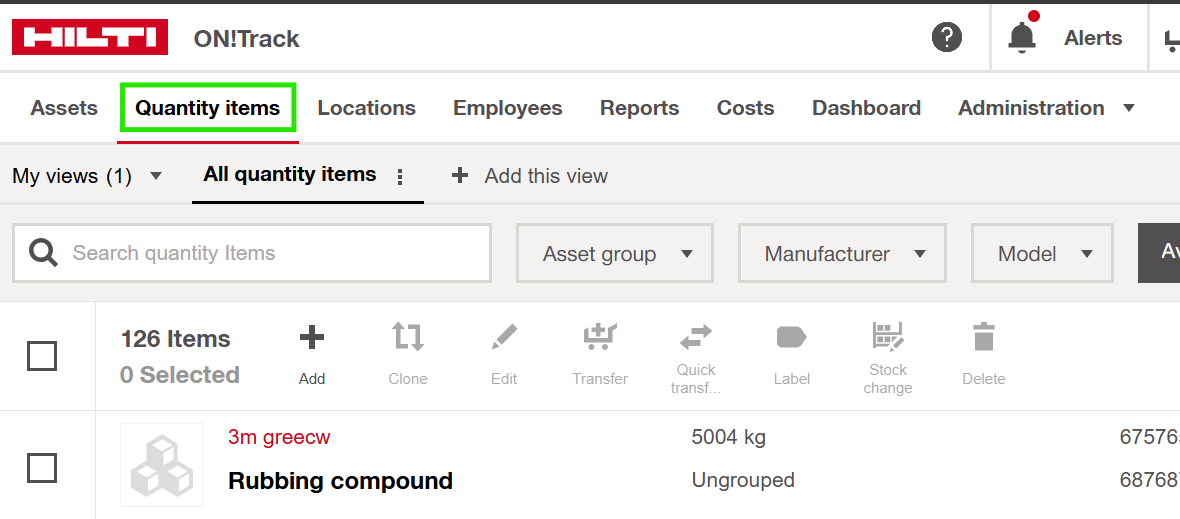Tick the select-all items checkbox

coord(42,356)
